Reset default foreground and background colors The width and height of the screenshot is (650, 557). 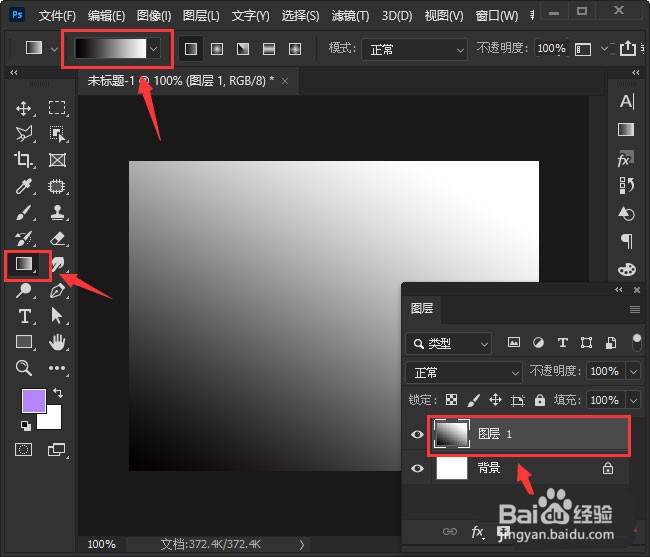click(x=26, y=426)
